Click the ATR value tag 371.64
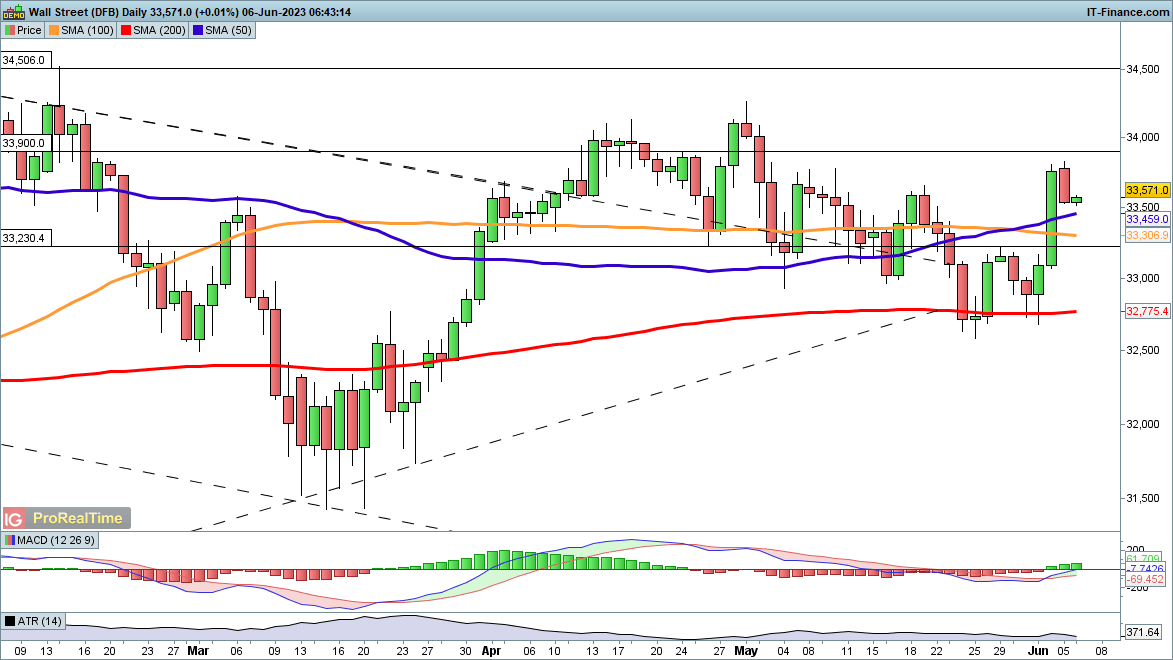1173x660 pixels. [1143, 633]
